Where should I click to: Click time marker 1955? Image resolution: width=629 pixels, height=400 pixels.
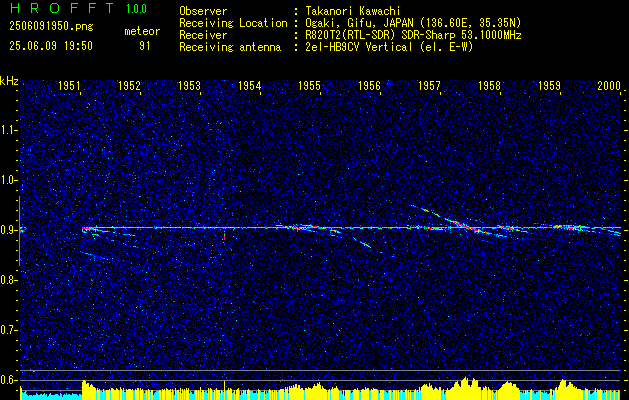coord(309,86)
